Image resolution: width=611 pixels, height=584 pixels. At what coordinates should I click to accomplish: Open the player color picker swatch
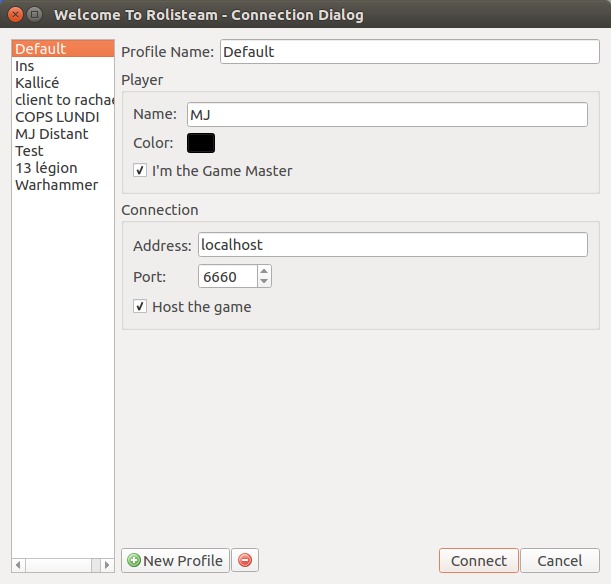coord(201,143)
